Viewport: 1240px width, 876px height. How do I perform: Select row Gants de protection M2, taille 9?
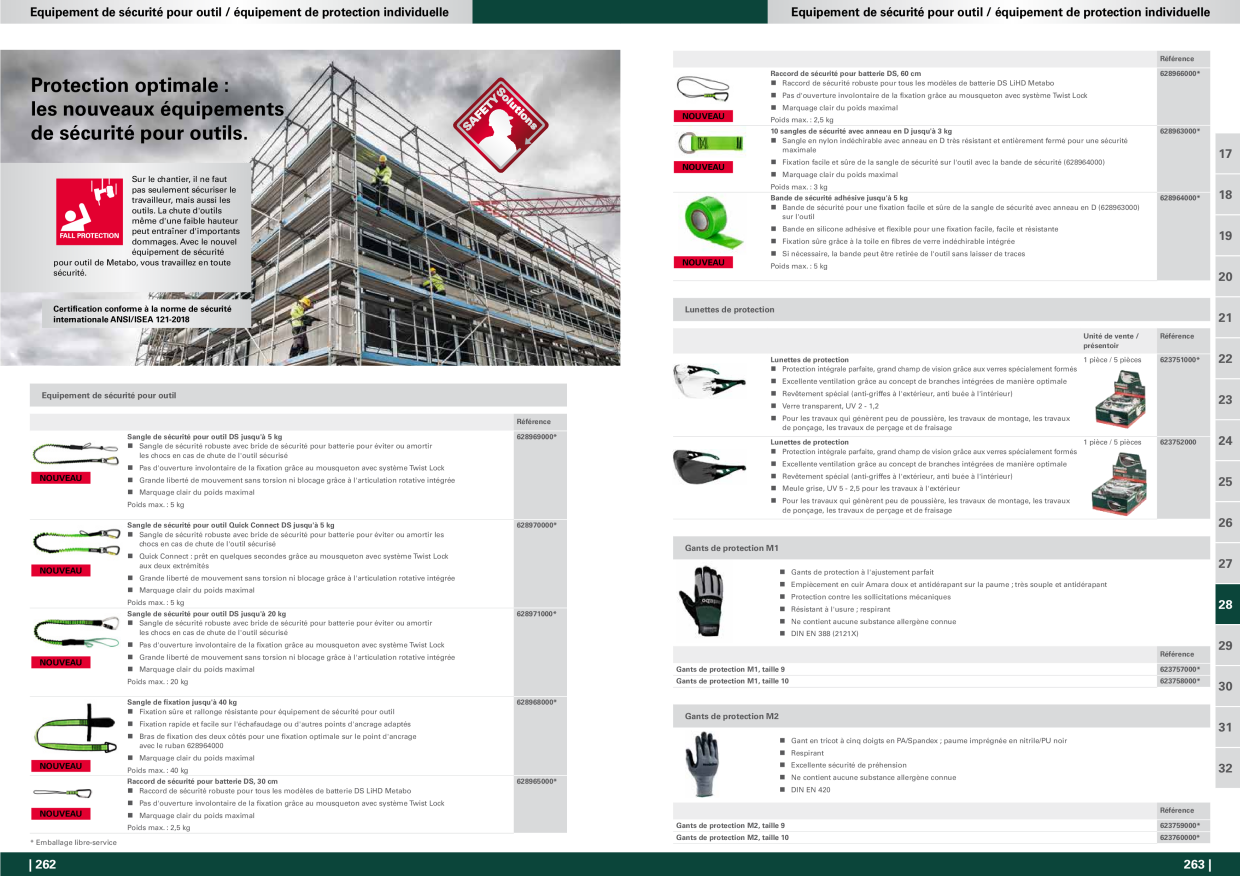[941, 825]
